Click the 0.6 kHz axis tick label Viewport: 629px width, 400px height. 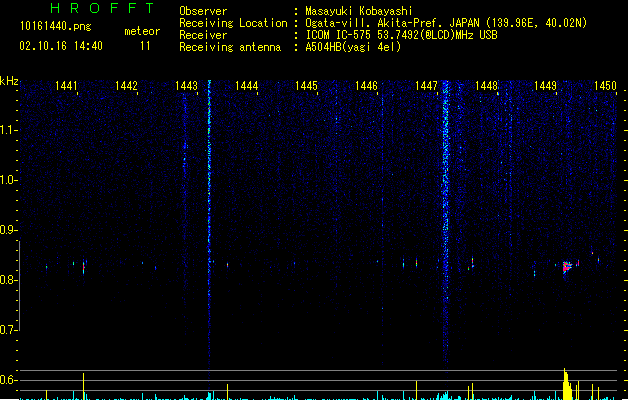click(9, 380)
